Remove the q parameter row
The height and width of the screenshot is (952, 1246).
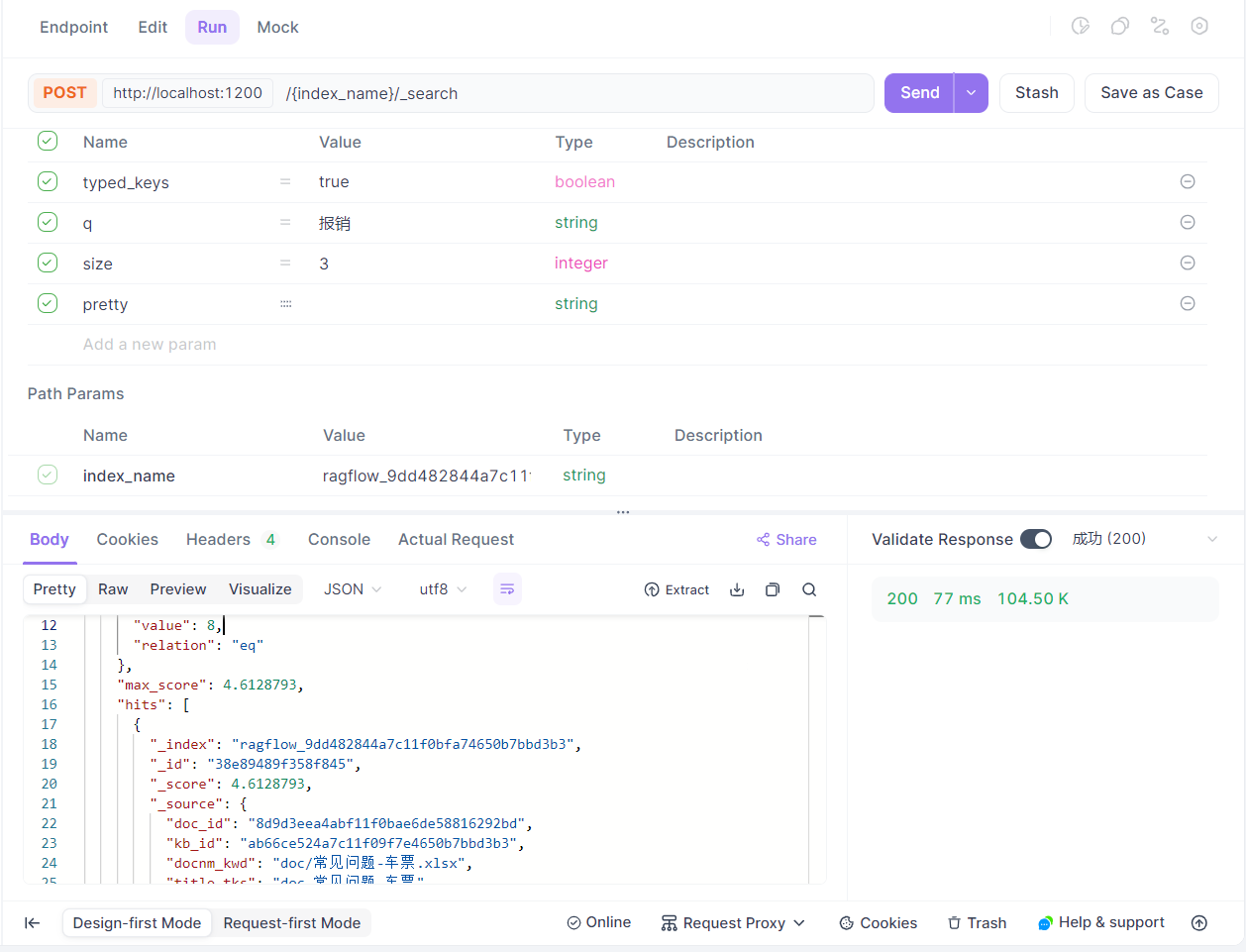[1188, 222]
